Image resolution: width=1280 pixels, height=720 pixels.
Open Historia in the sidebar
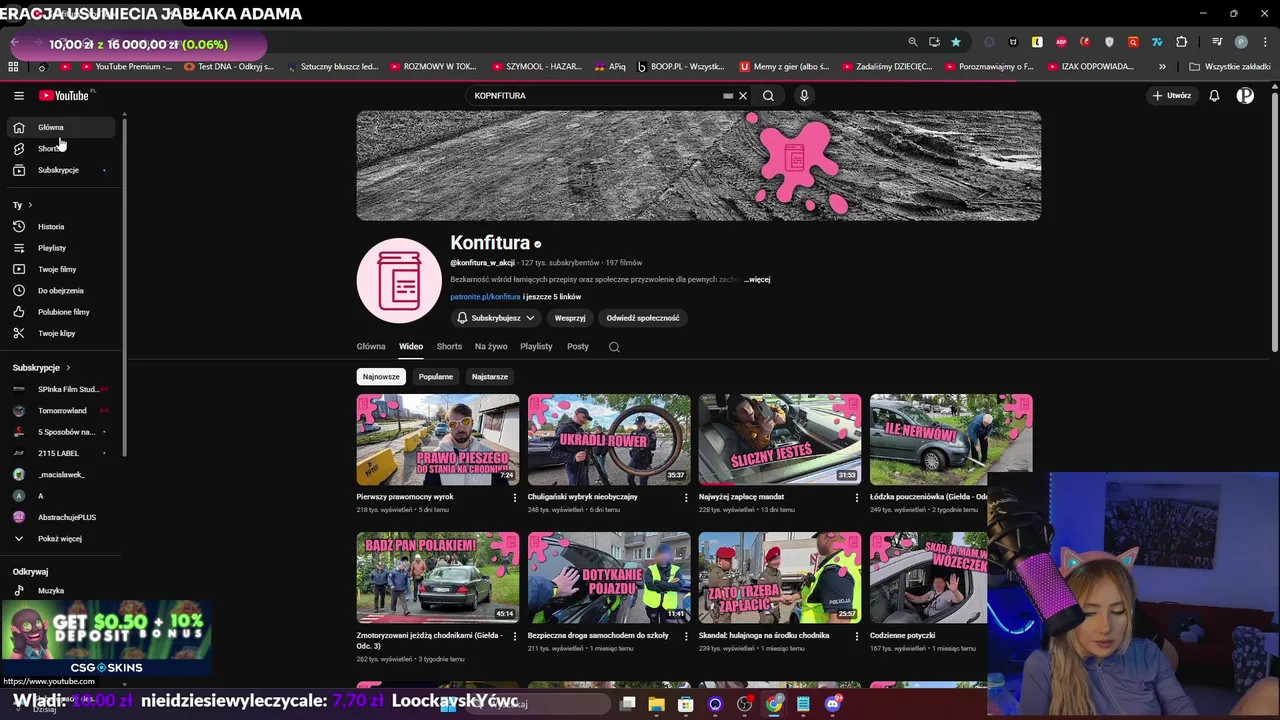tap(61, 227)
